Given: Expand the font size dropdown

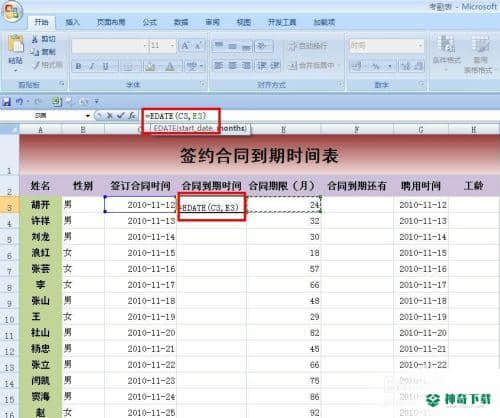Looking at the screenshot, I should (172, 45).
